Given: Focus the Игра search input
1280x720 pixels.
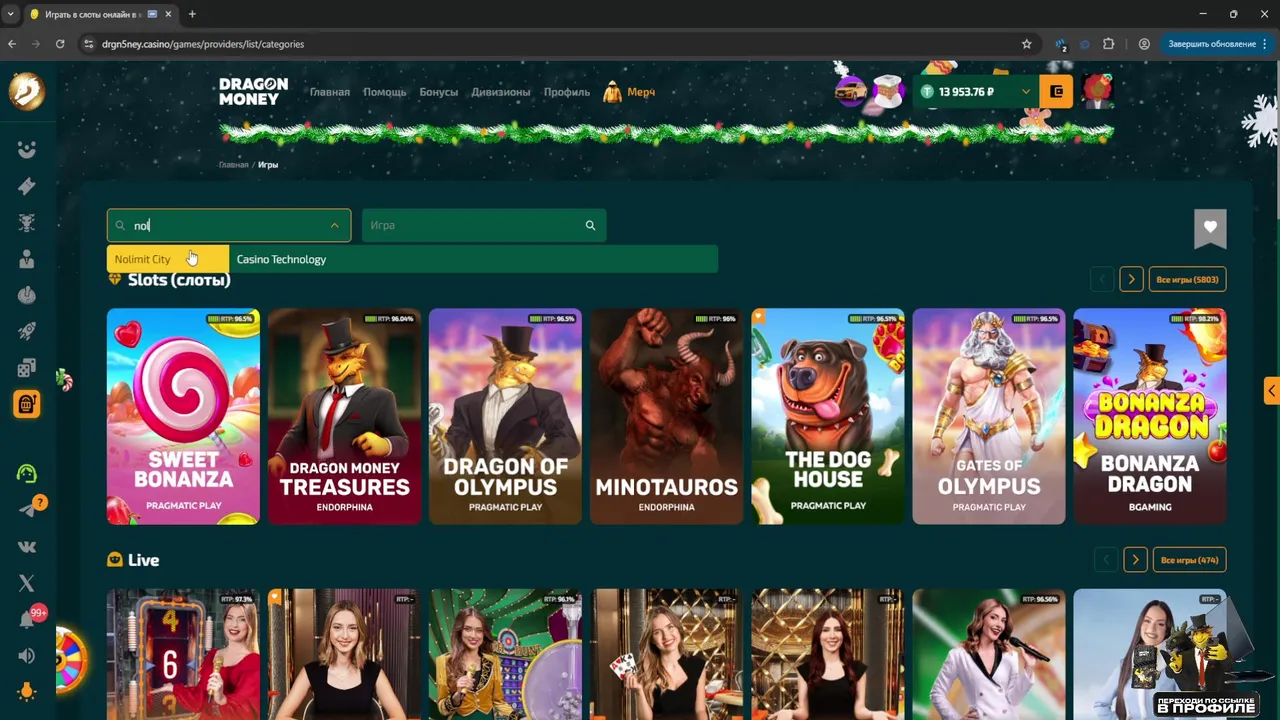Looking at the screenshot, I should 484,226.
